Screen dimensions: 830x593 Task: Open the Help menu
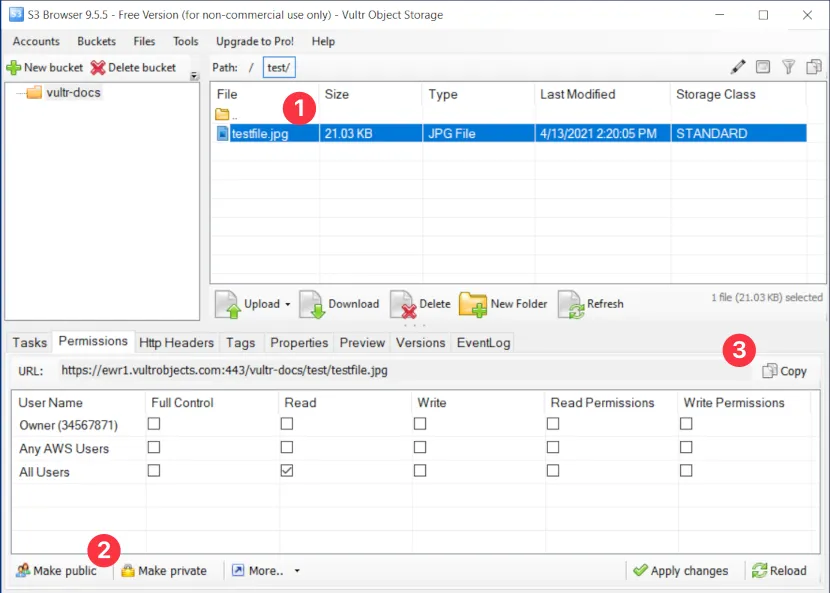point(323,41)
